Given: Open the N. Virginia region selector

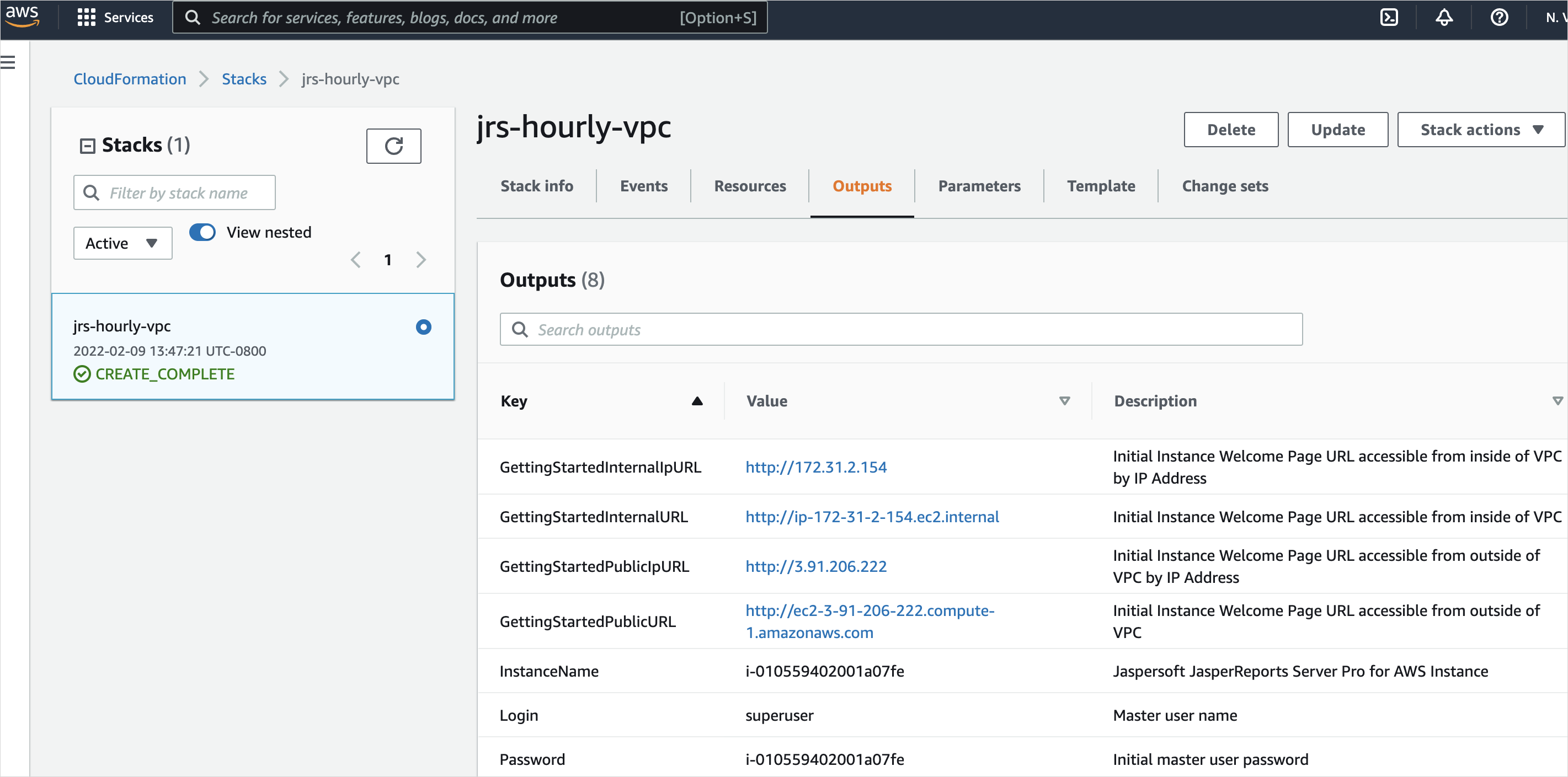Looking at the screenshot, I should (1556, 17).
